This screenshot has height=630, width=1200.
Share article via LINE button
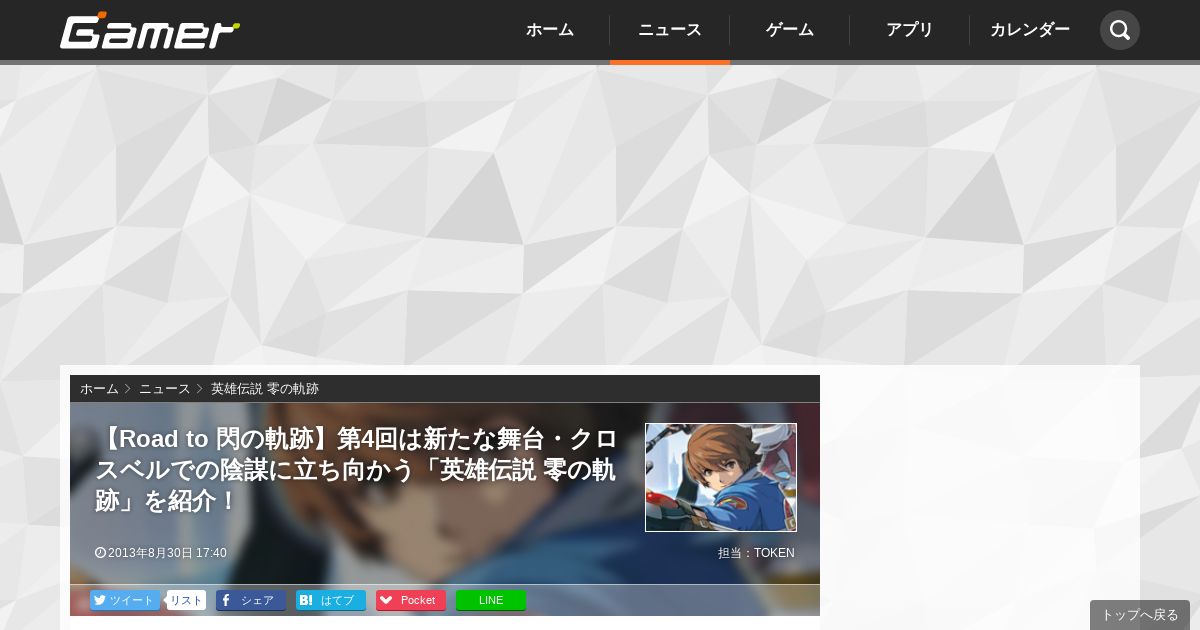coord(491,600)
